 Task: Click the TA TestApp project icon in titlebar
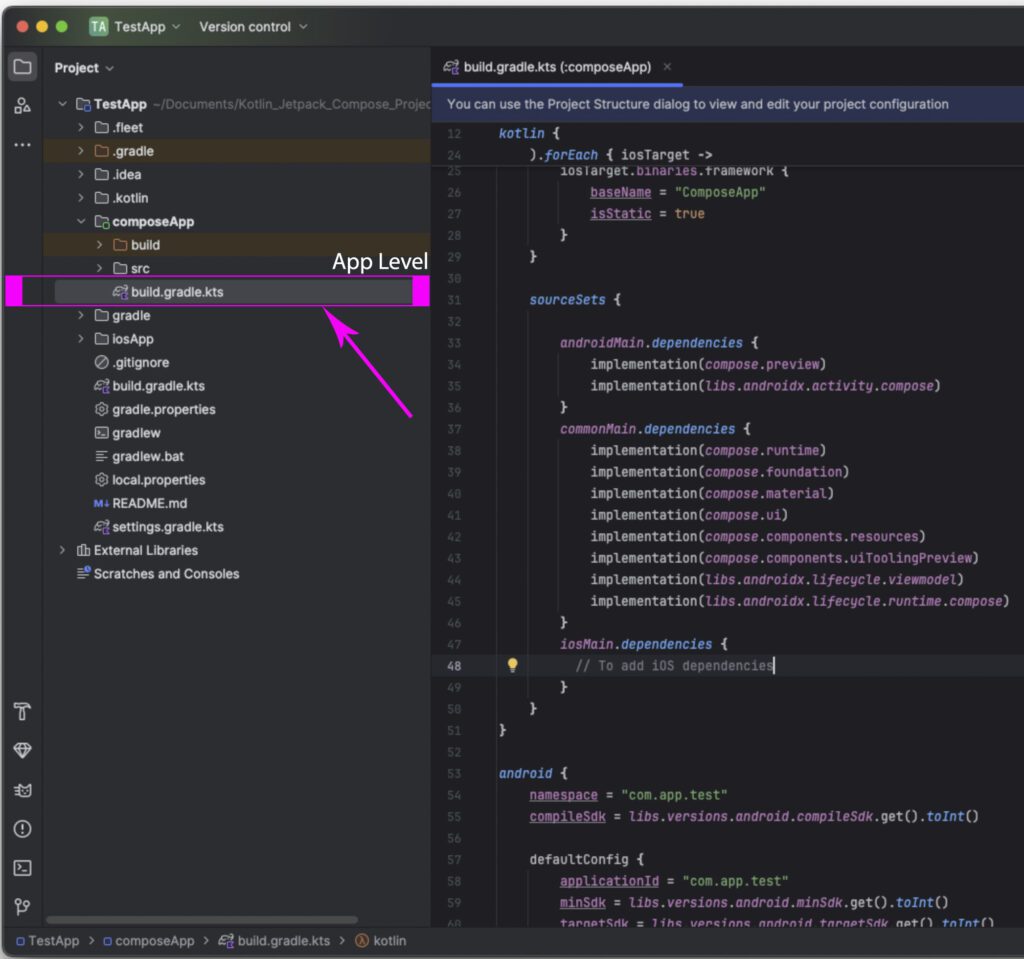[98, 27]
